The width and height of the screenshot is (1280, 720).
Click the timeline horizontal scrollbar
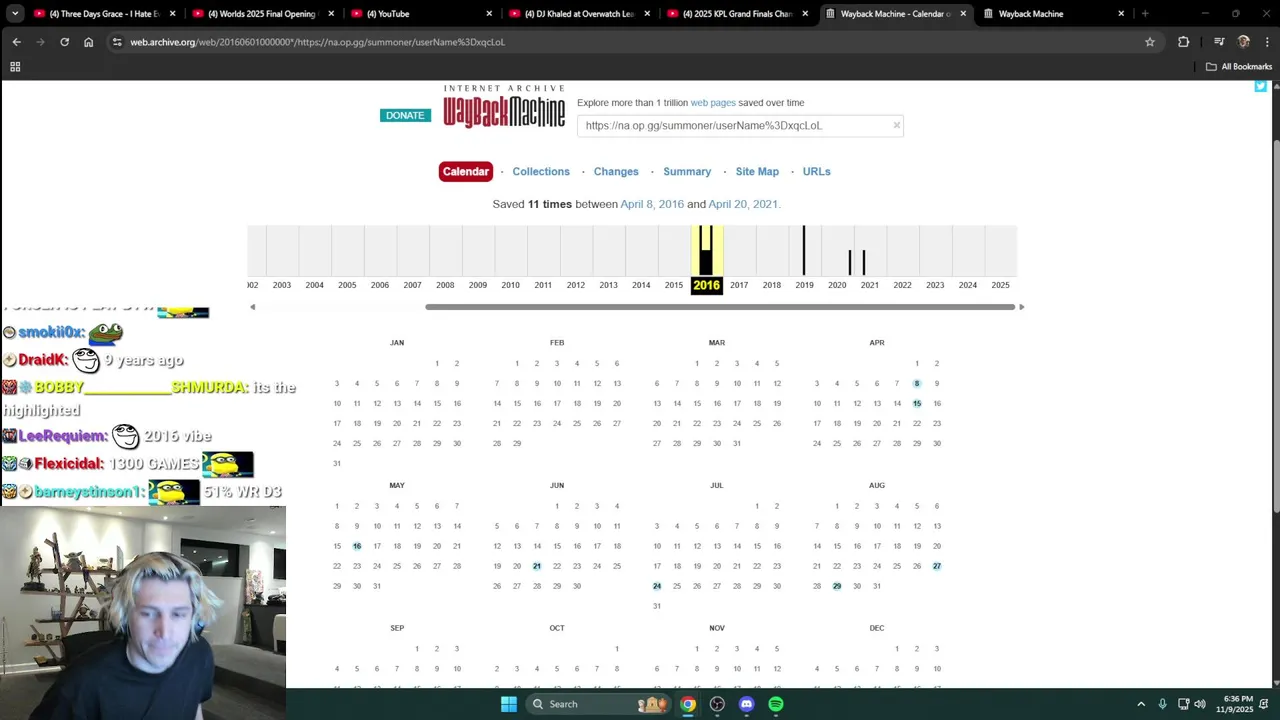tap(720, 307)
